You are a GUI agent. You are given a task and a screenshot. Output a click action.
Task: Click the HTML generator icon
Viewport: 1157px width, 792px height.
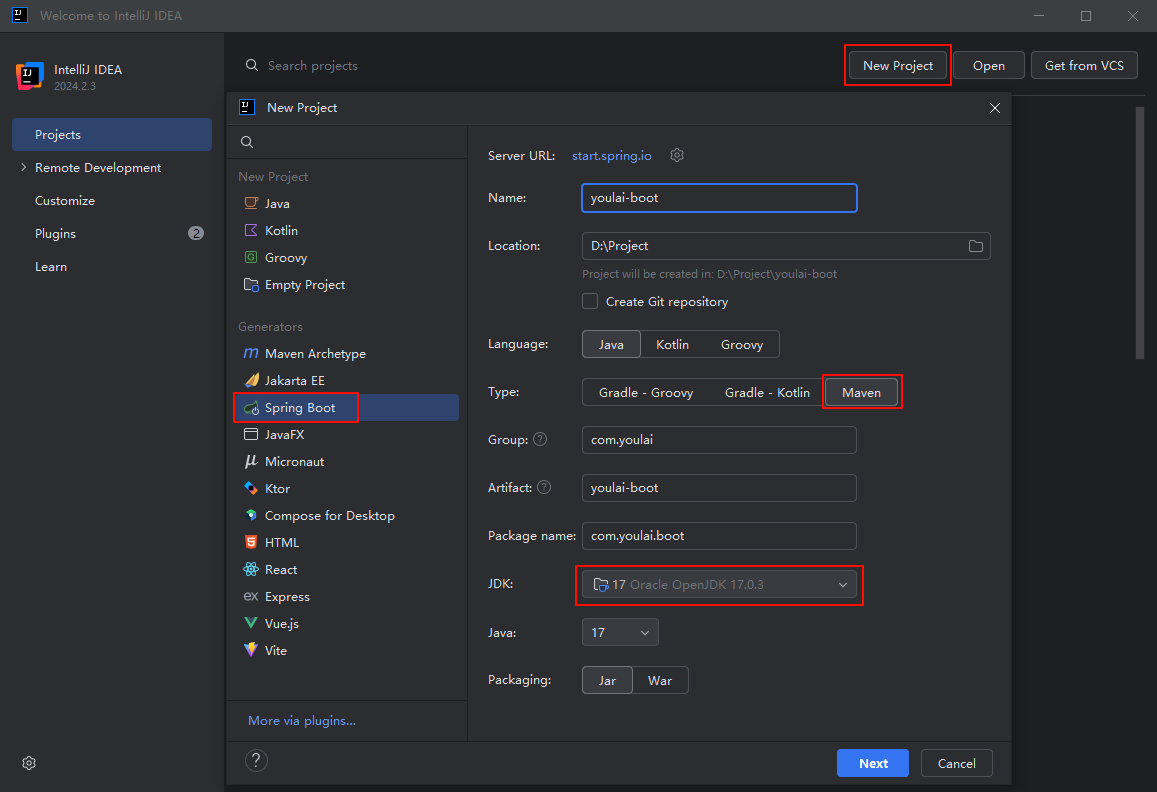[251, 542]
